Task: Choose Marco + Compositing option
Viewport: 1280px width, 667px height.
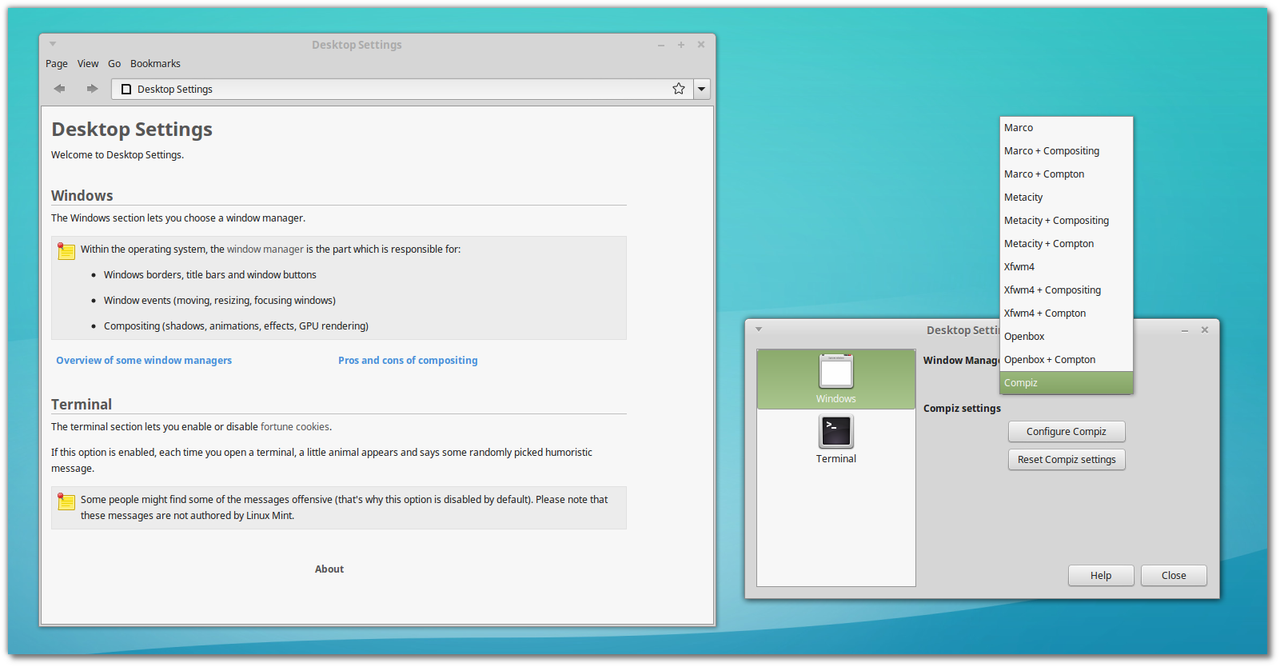Action: pos(1066,151)
